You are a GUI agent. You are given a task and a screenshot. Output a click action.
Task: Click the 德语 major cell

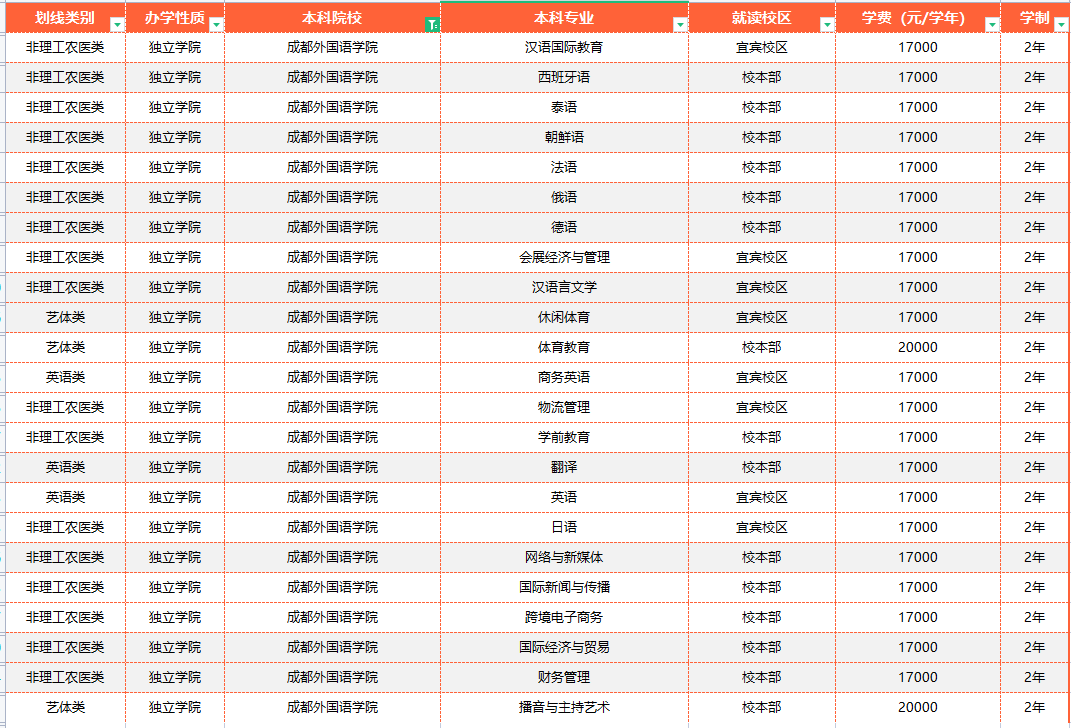coord(564,227)
